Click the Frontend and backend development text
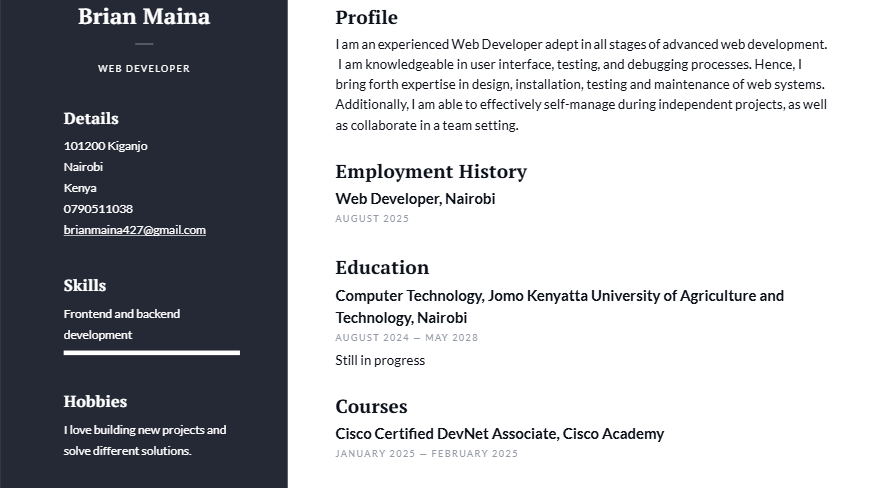Image resolution: width=890 pixels, height=488 pixels. click(x=121, y=324)
